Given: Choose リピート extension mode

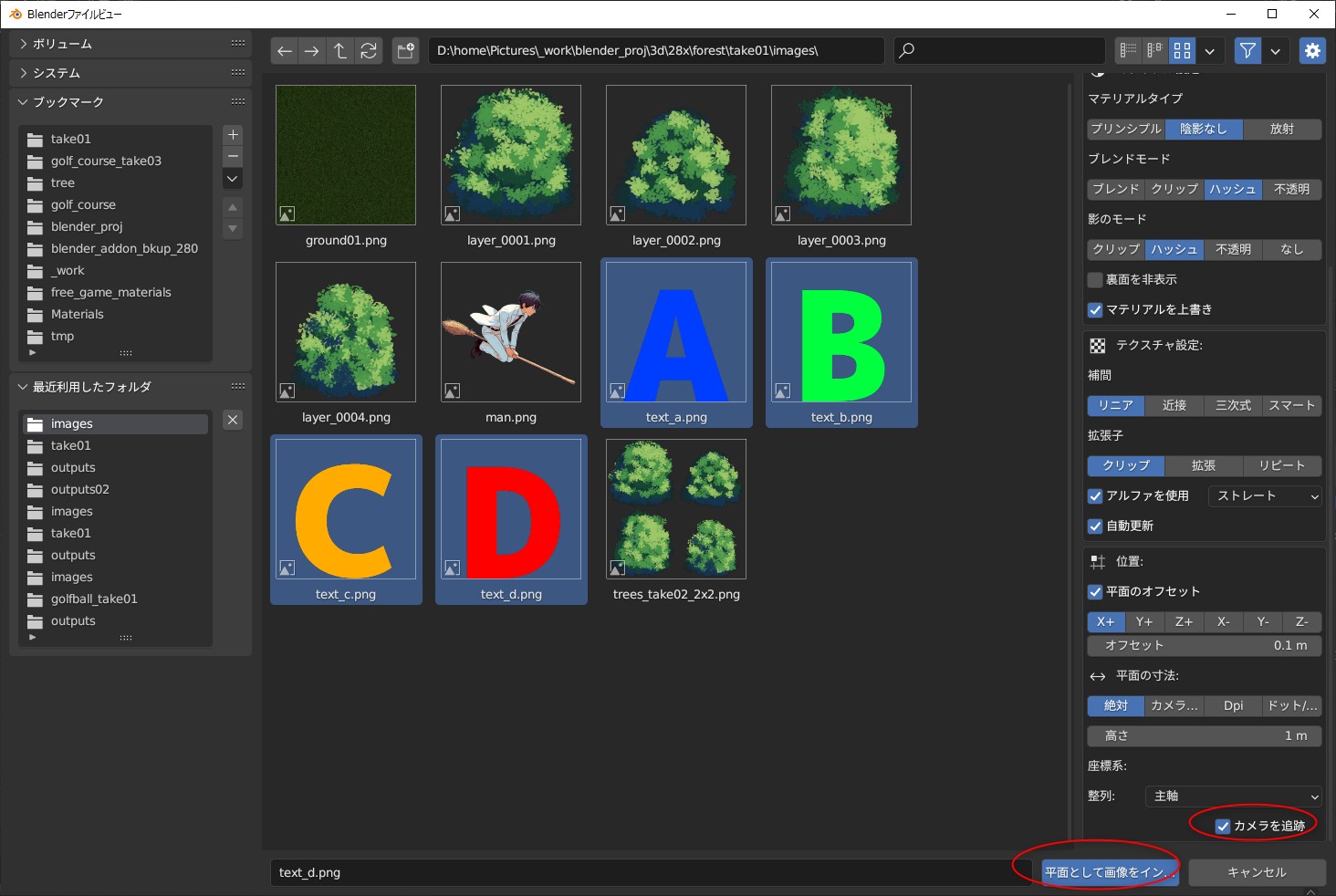Looking at the screenshot, I should (1281, 466).
